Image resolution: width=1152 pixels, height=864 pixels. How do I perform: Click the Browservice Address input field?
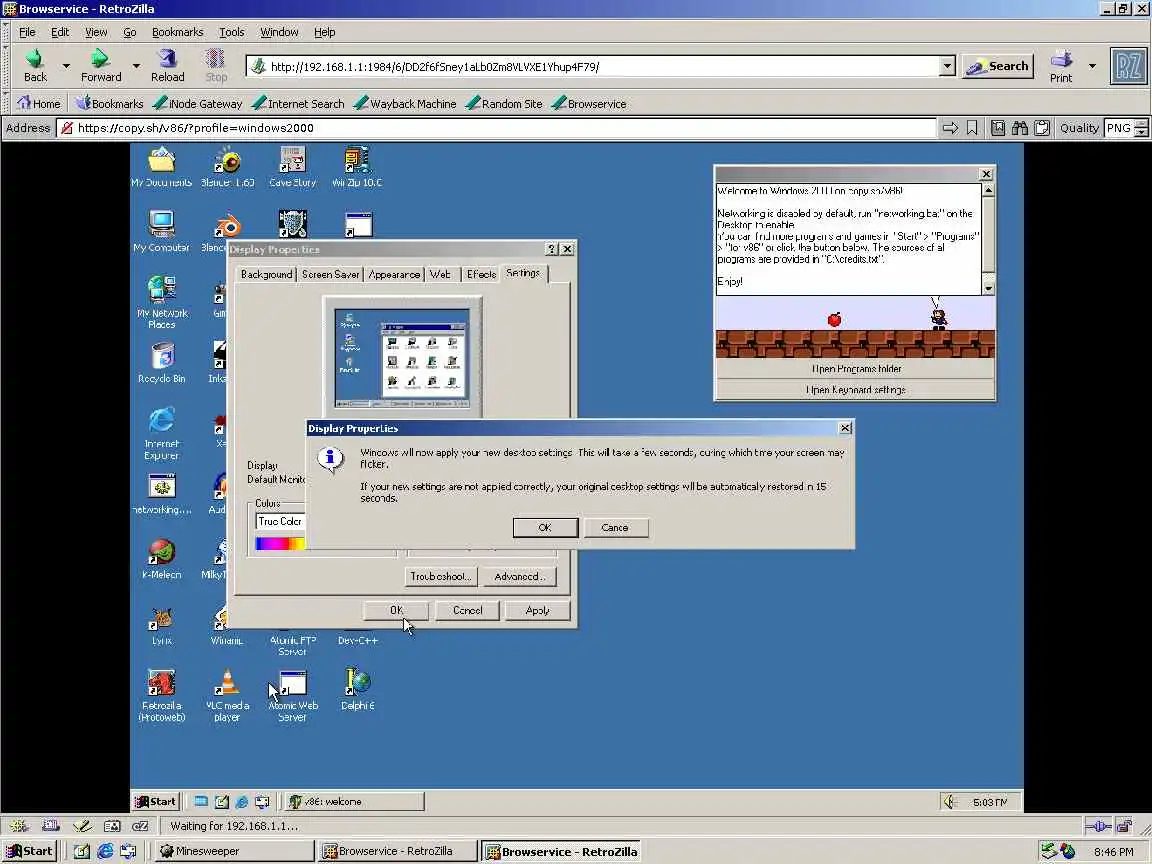tap(496, 128)
